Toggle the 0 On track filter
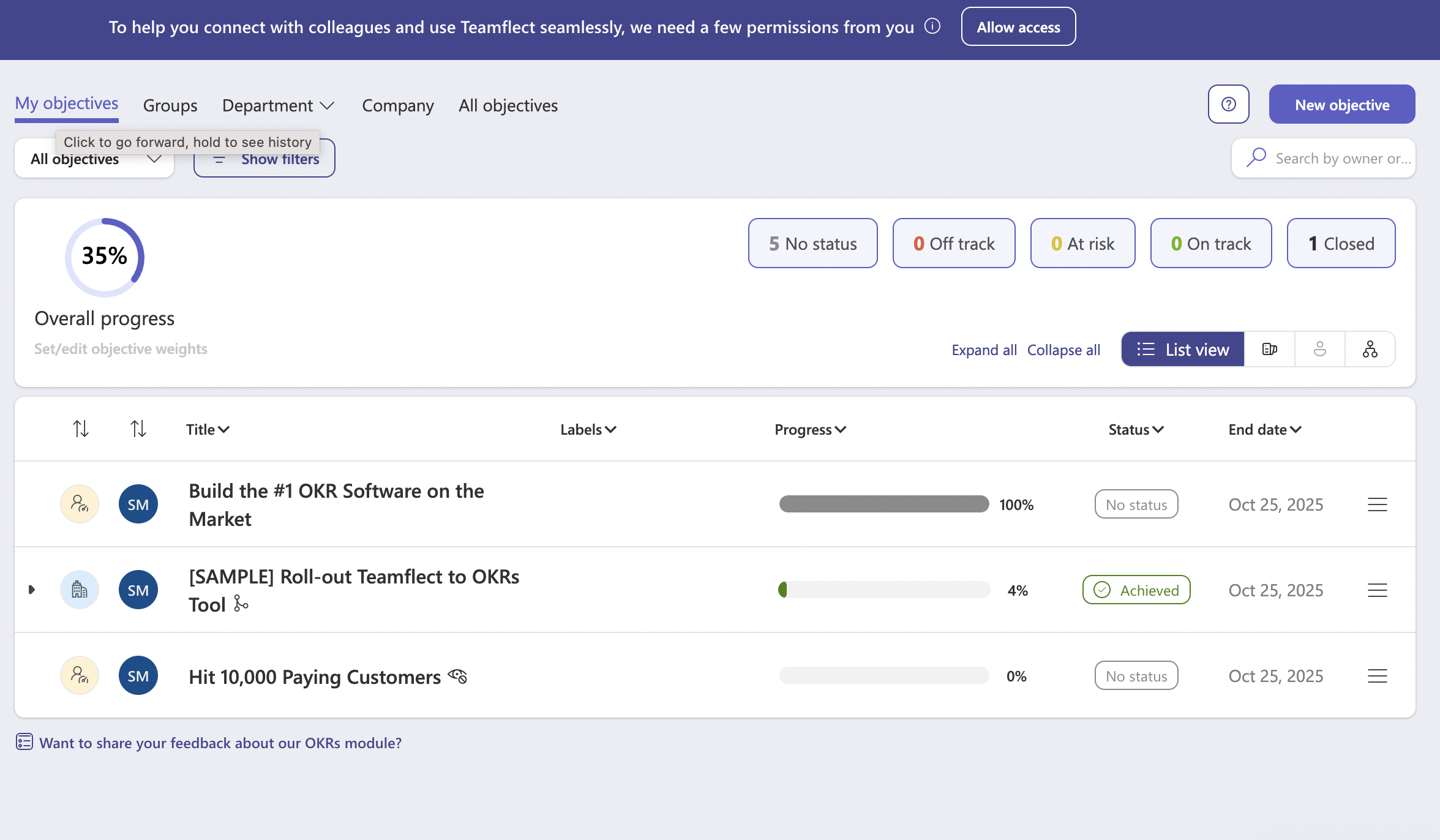The height and width of the screenshot is (840, 1440). point(1210,243)
